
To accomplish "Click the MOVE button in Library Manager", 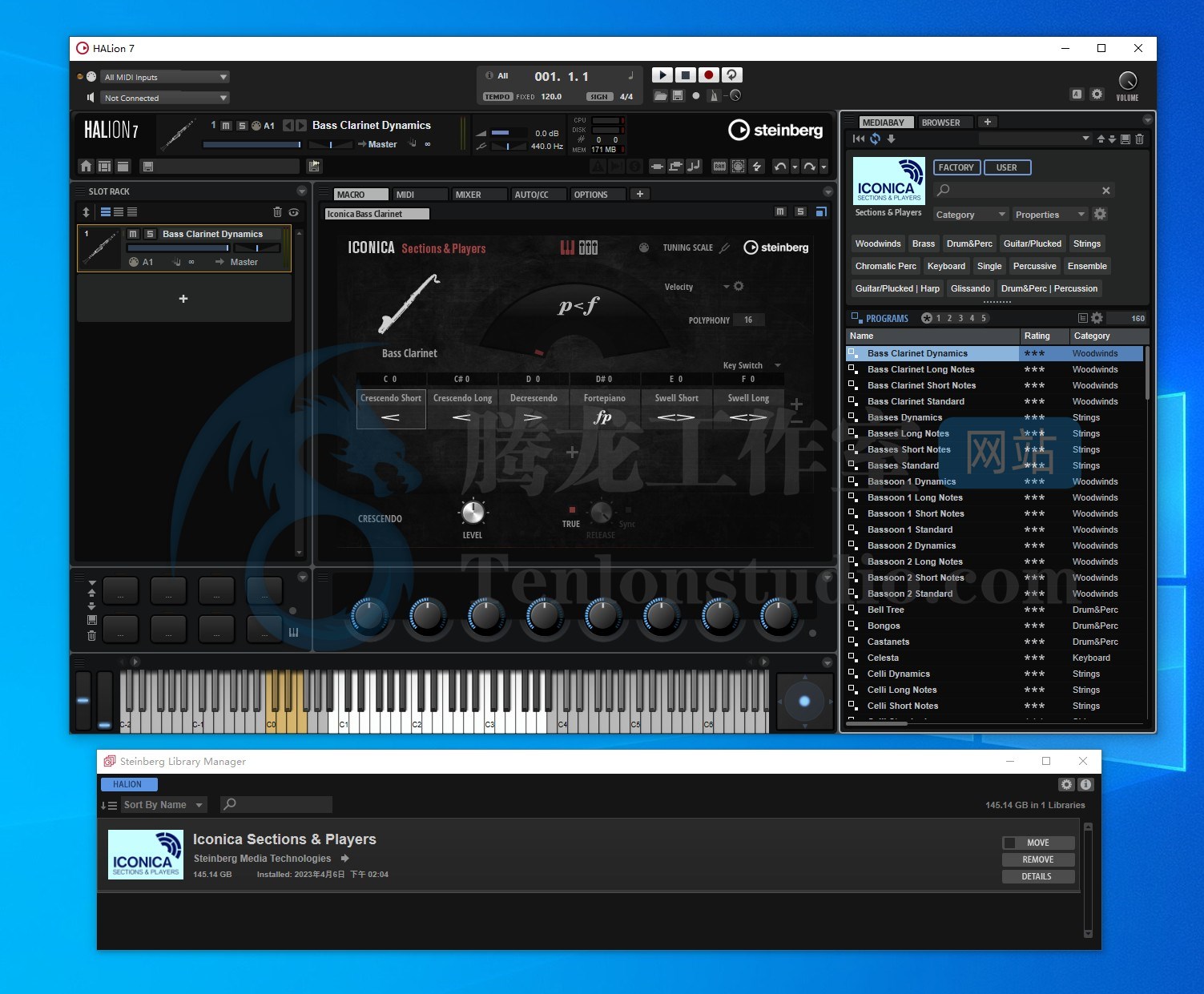I will pos(1038,843).
